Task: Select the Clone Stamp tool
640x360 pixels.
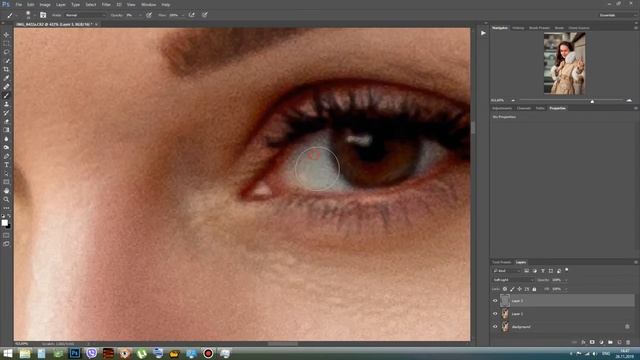Action: point(6,104)
